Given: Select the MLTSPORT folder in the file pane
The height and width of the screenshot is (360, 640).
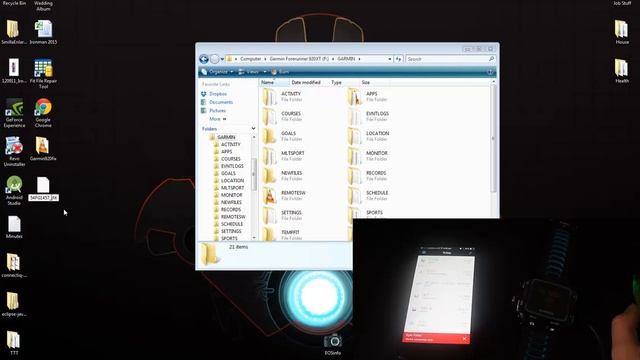Looking at the screenshot, I should [x=283, y=156].
